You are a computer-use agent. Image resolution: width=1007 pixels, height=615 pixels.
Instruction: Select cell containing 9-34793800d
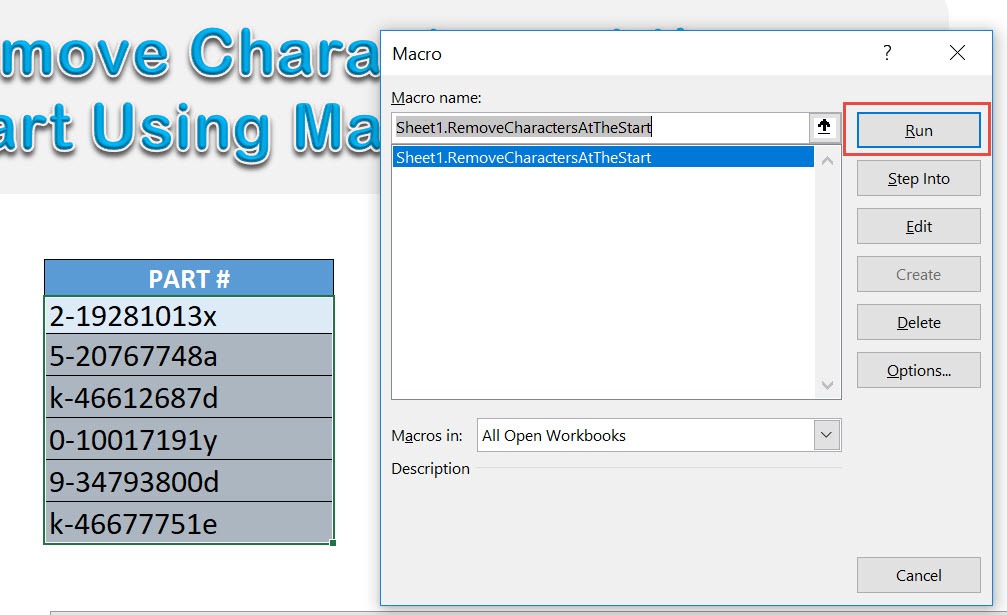tap(189, 481)
